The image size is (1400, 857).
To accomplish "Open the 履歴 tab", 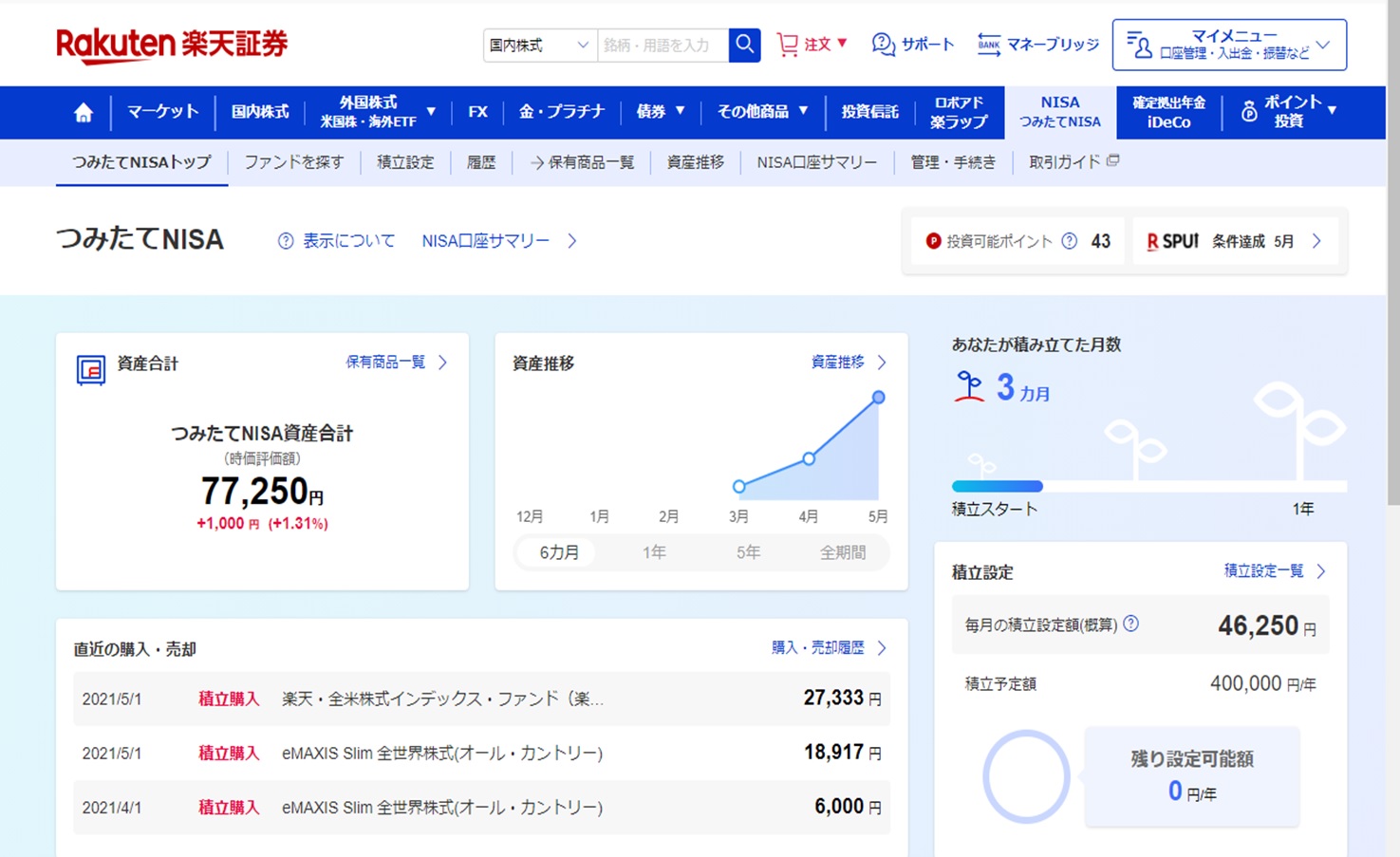I will tap(481, 162).
